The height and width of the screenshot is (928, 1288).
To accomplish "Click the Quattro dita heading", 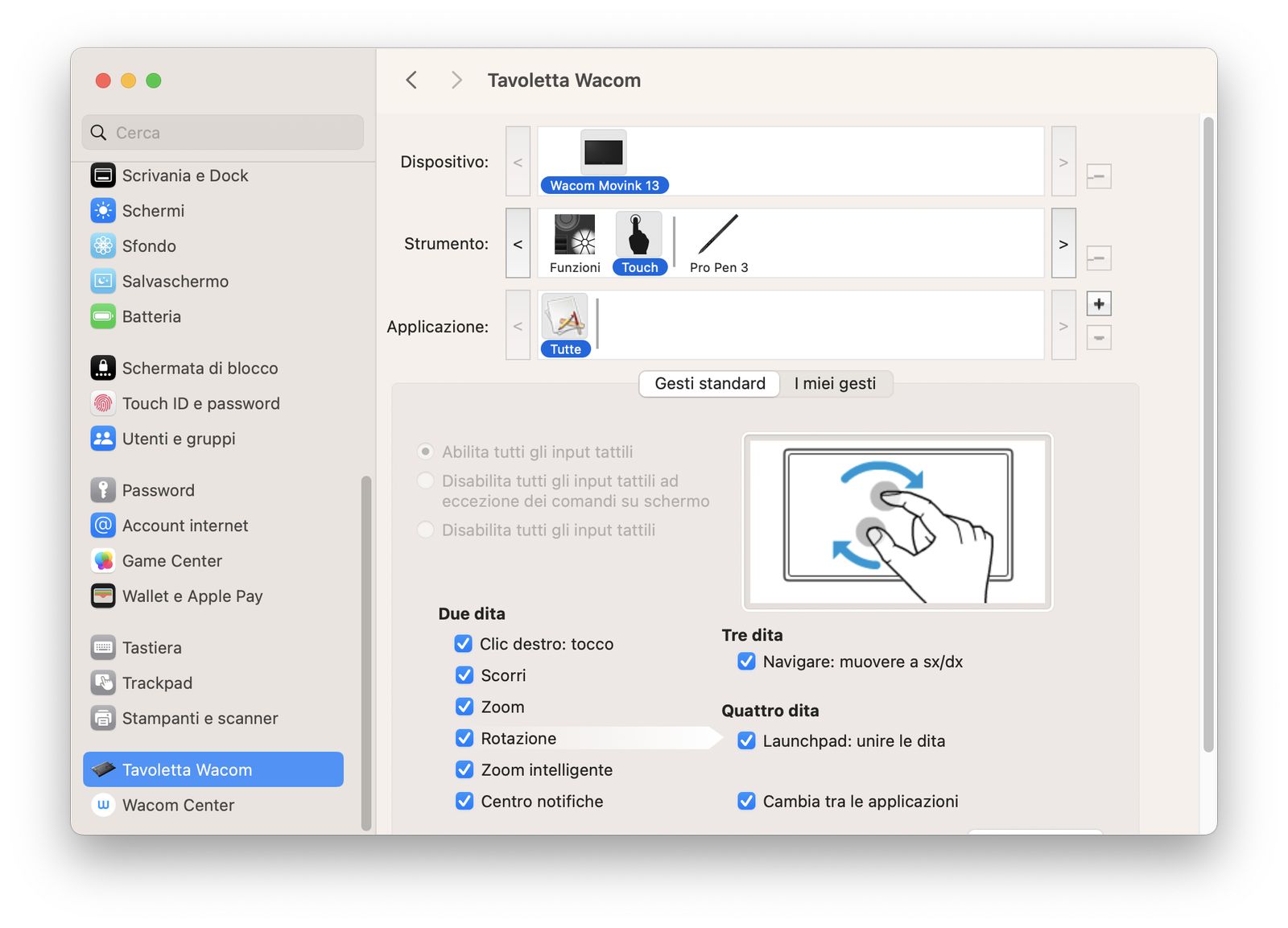I will [770, 711].
